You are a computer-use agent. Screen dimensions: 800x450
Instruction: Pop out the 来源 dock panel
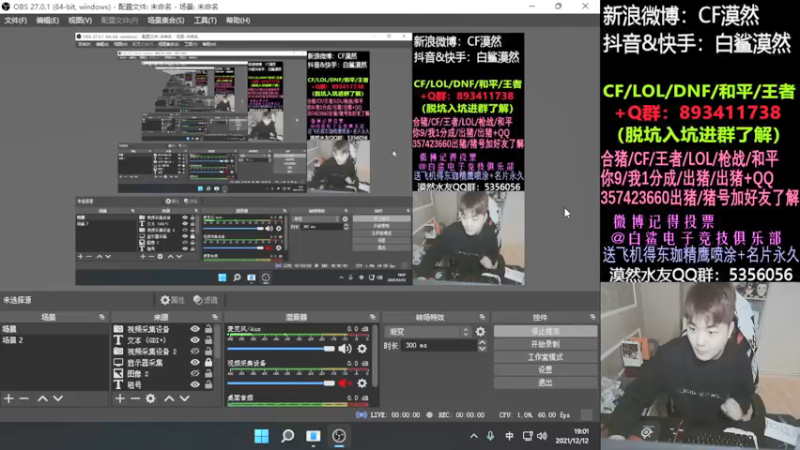tap(215, 317)
